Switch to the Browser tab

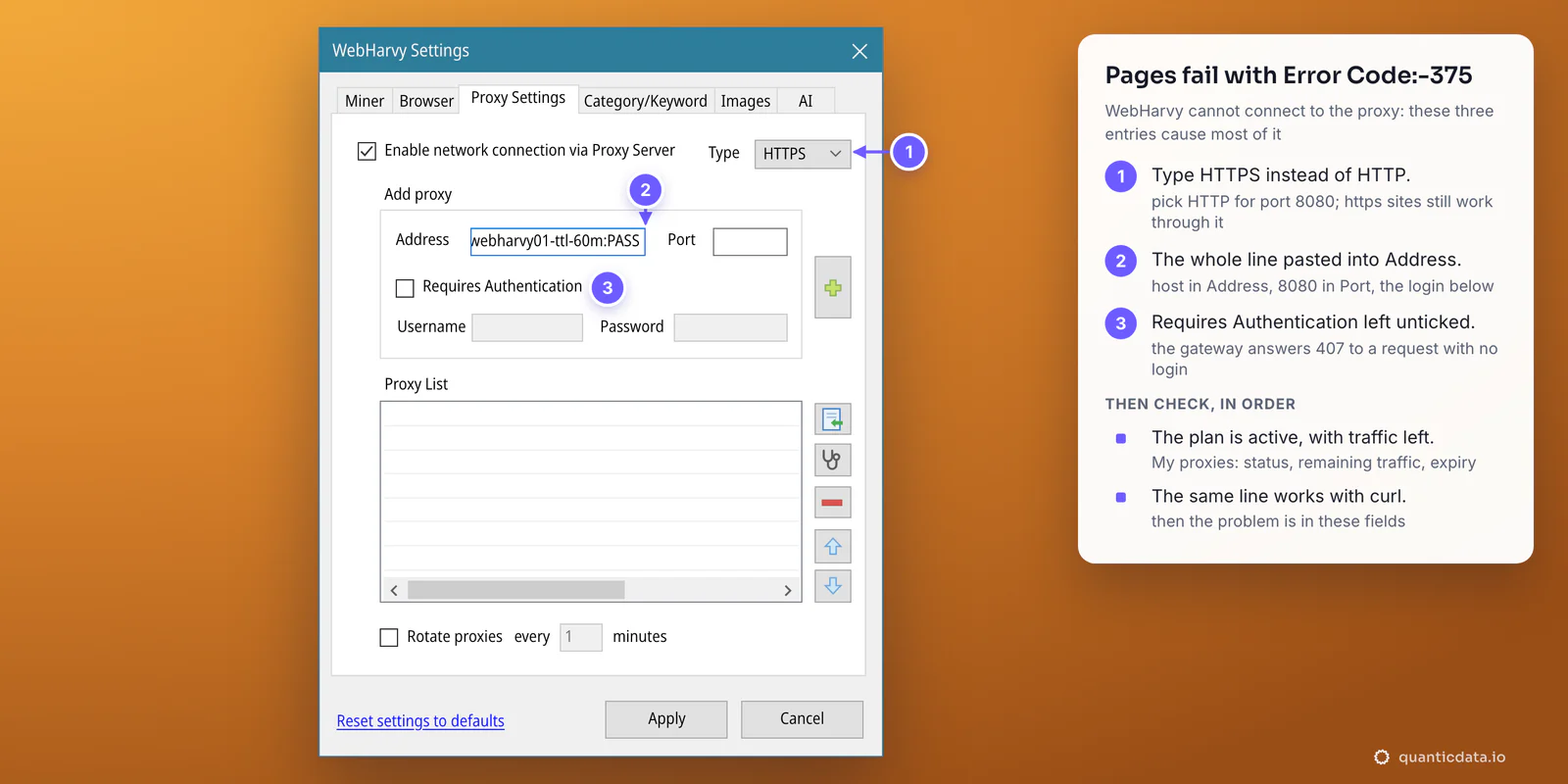click(x=426, y=101)
